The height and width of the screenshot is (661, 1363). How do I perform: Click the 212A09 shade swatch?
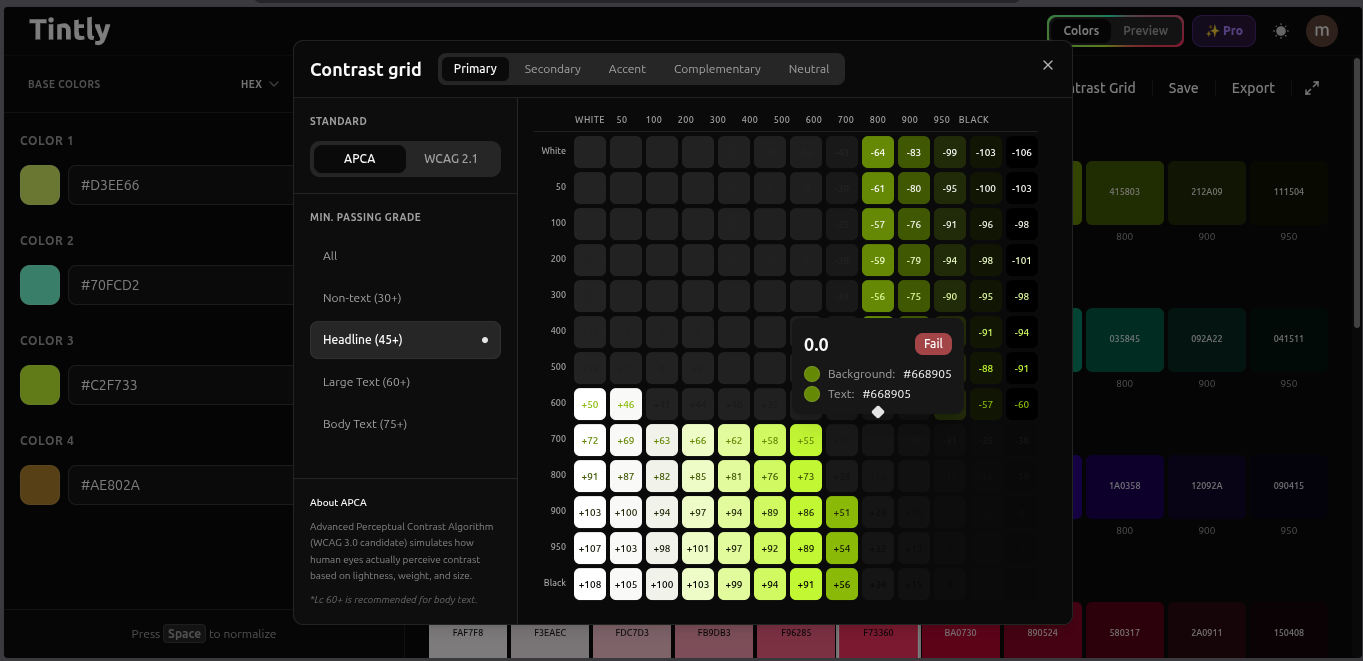(x=1207, y=192)
